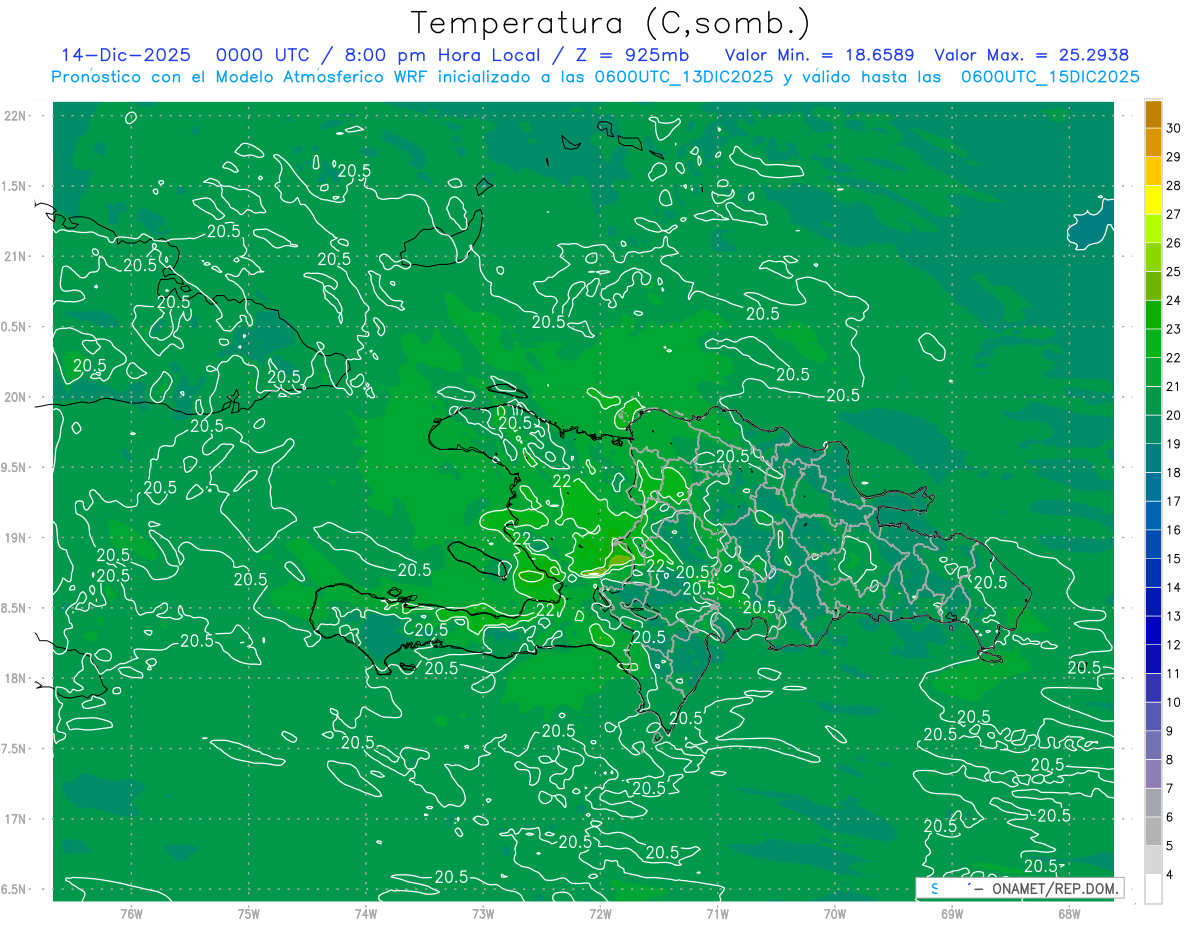Click the legend value "30"
This screenshot has height=927, width=1200.
pos(1174,128)
